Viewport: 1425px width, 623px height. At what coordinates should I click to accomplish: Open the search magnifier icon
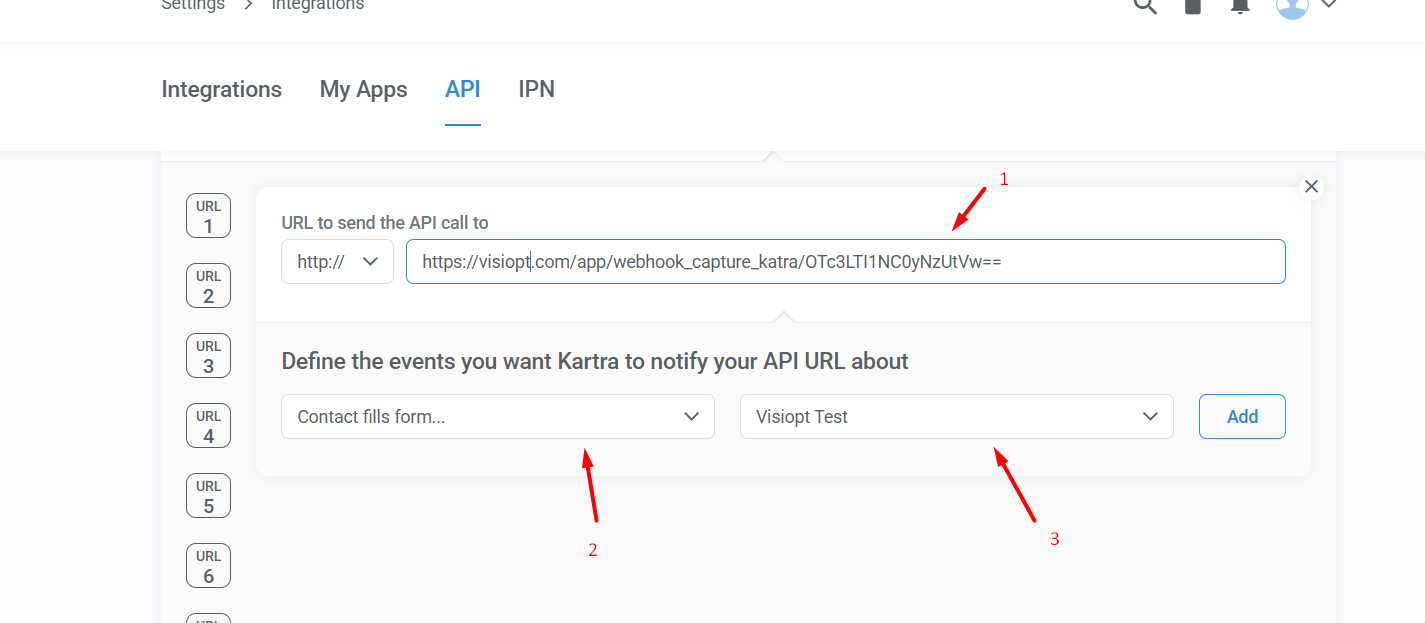1144,5
